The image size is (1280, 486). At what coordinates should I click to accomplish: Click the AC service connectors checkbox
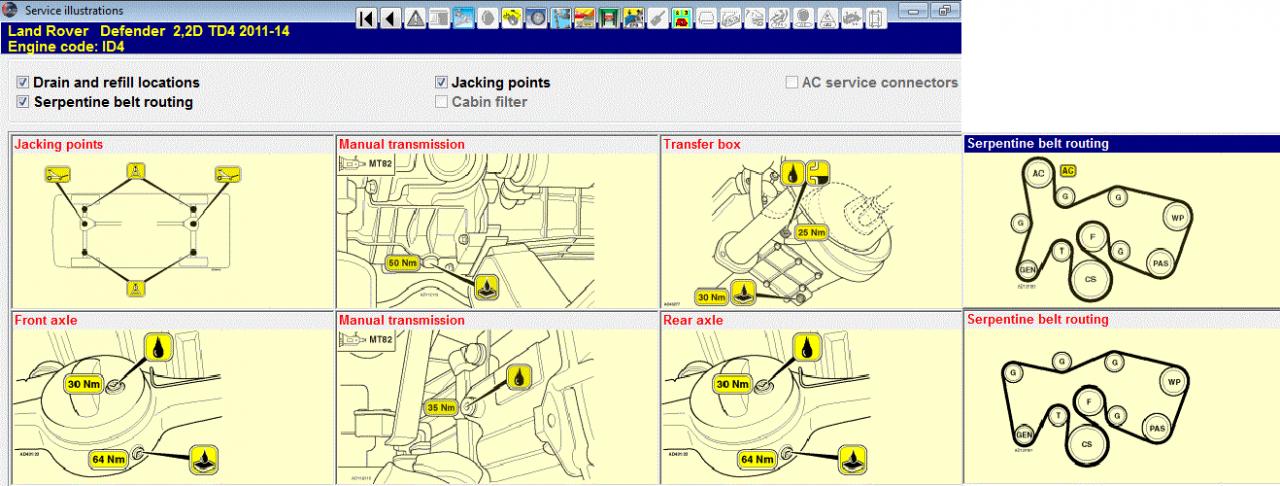[x=792, y=83]
